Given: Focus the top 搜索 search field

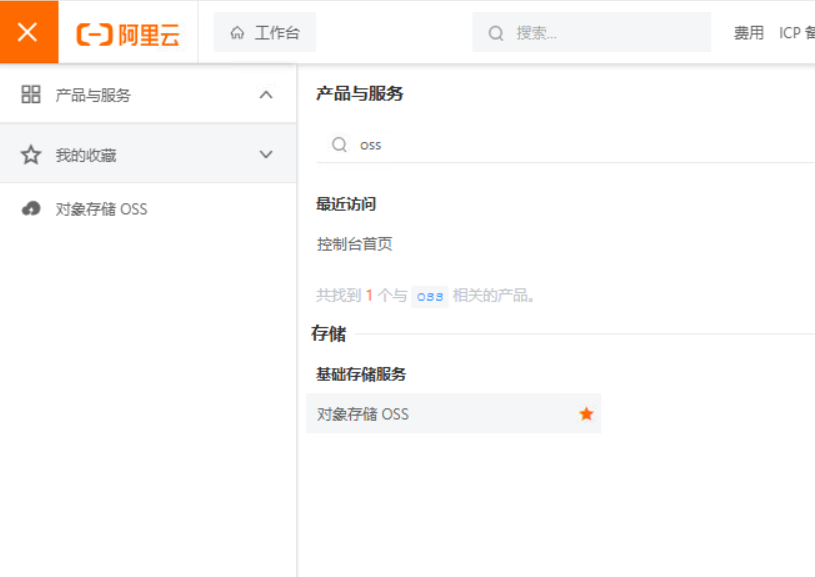Looking at the screenshot, I should click(591, 33).
